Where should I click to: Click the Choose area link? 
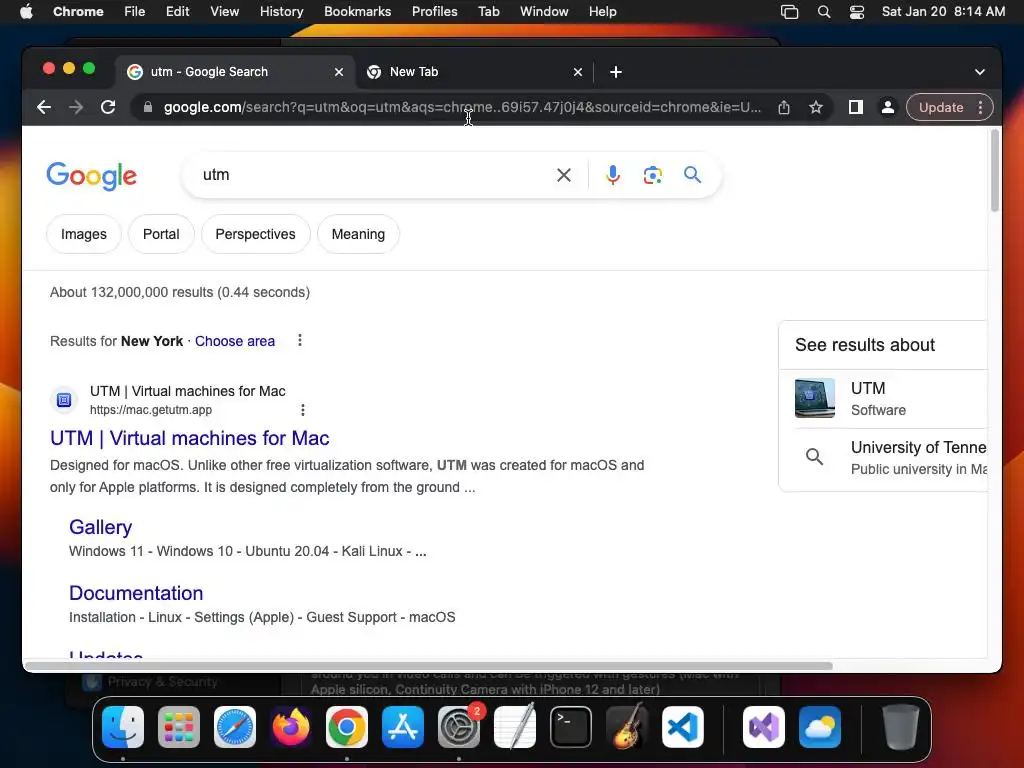tap(235, 341)
